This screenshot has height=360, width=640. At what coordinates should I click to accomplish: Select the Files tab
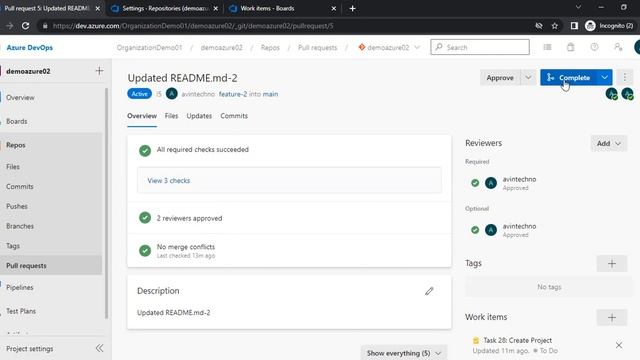(x=171, y=116)
